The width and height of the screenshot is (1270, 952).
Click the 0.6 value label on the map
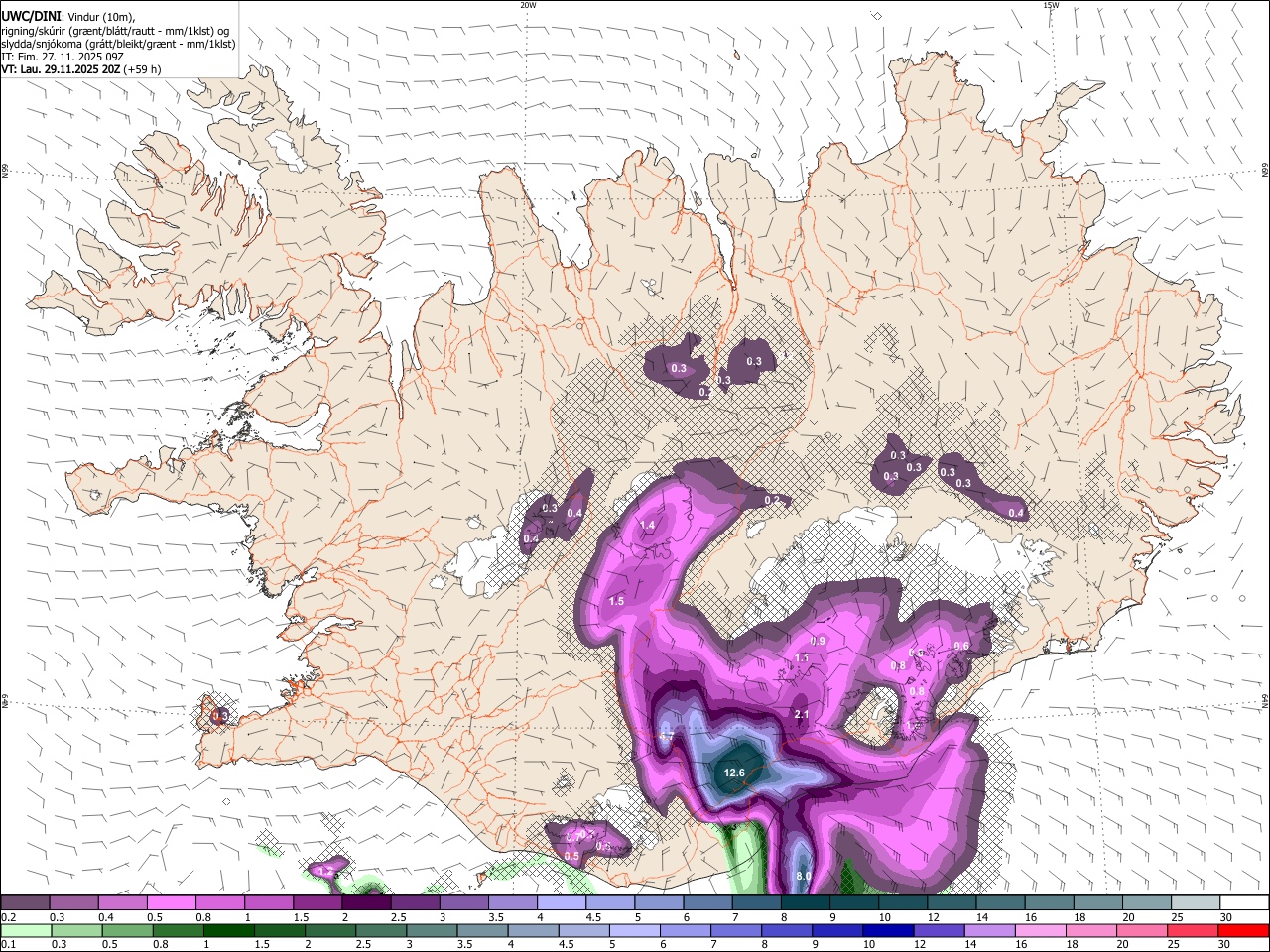point(960,647)
